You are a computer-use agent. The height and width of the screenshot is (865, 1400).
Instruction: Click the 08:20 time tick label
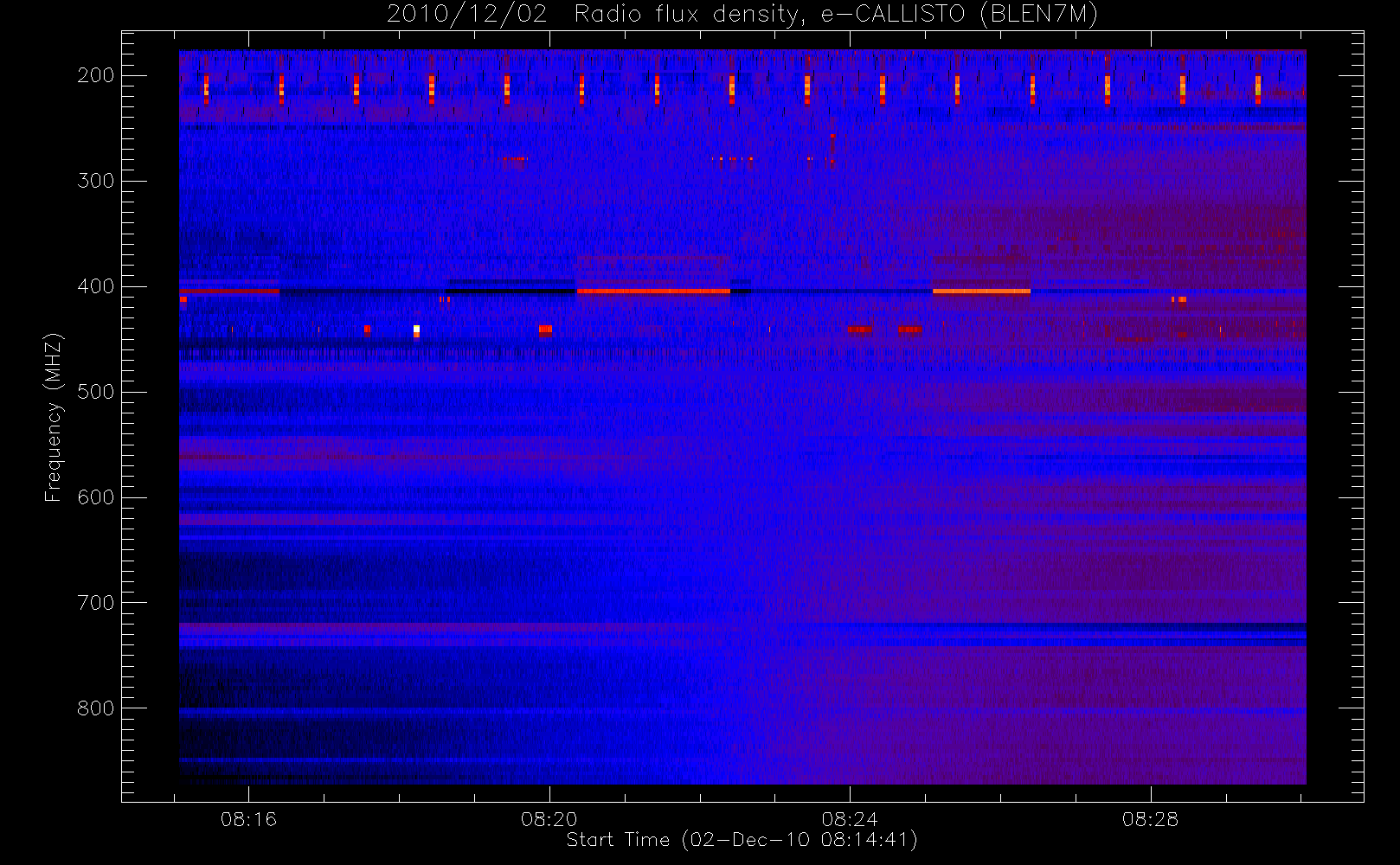pyautogui.click(x=549, y=819)
